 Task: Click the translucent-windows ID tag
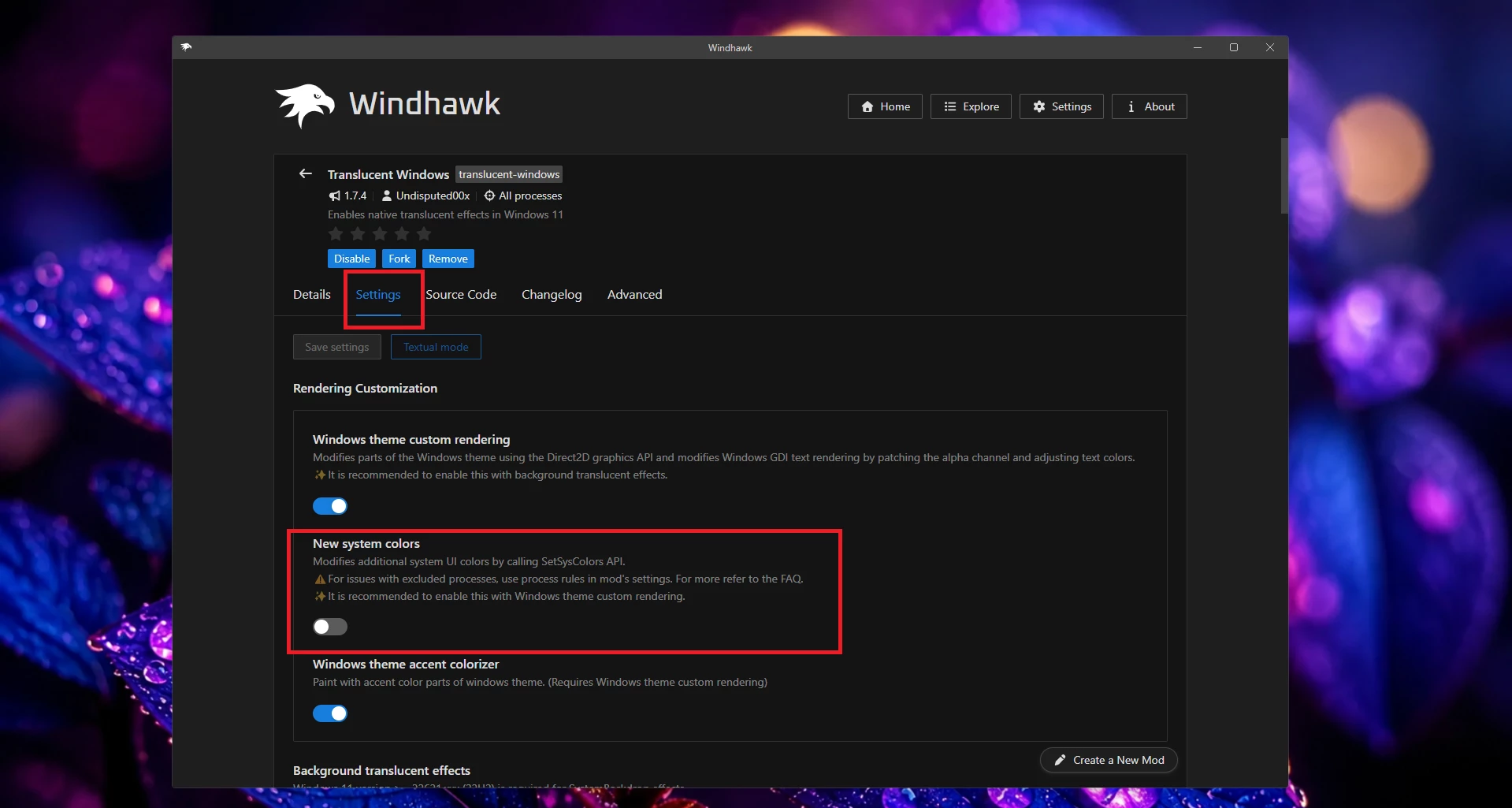click(509, 174)
